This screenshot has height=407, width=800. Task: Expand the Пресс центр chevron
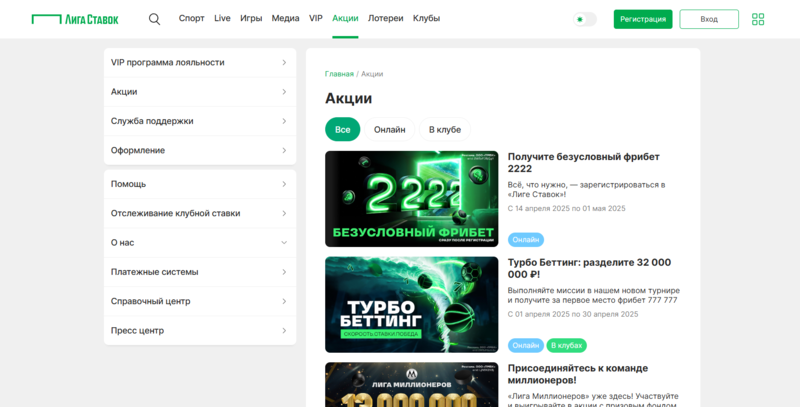[x=284, y=330]
